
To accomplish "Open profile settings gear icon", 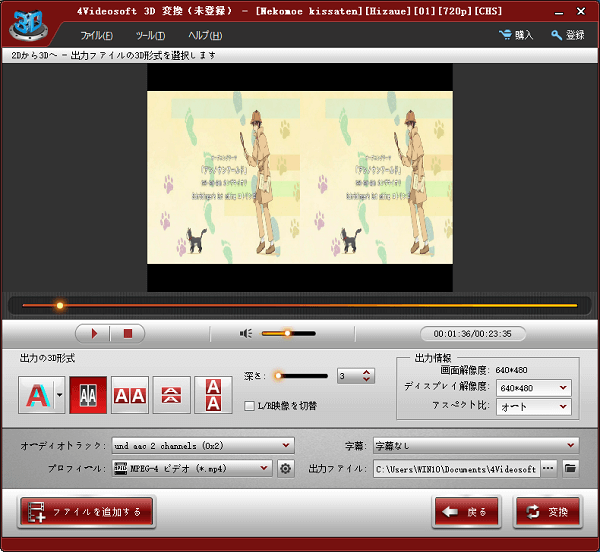I will 285,468.
